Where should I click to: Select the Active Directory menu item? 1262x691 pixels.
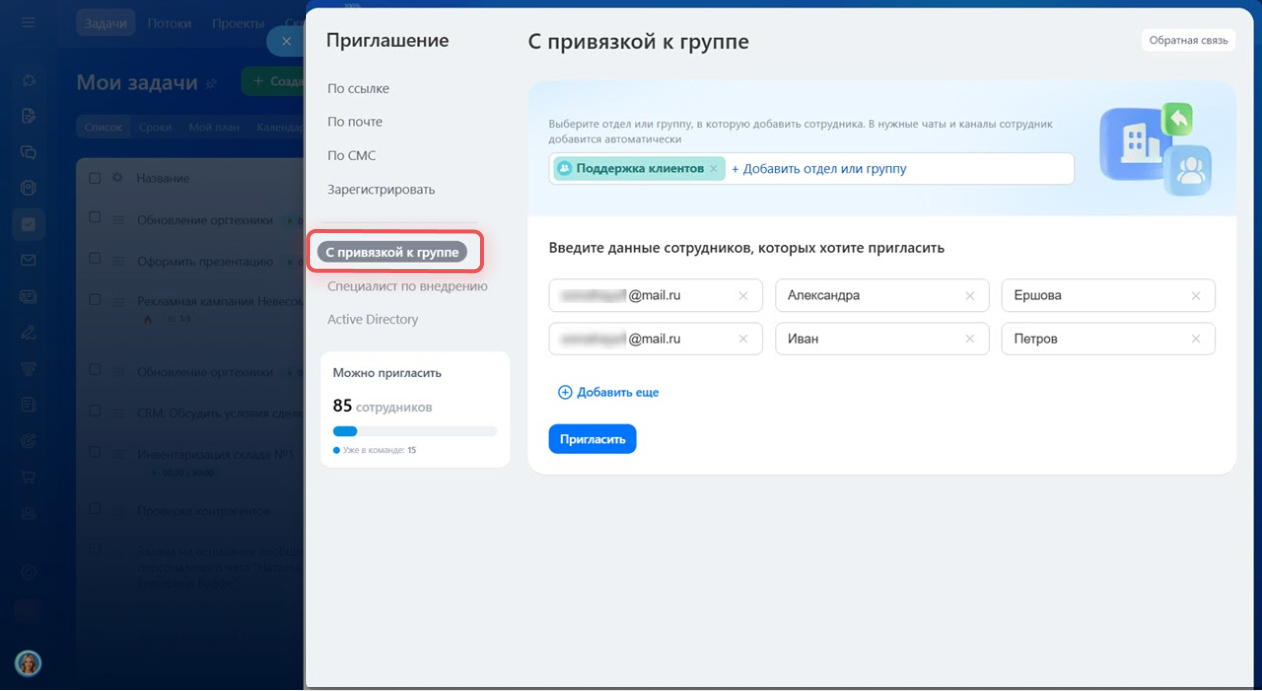point(372,320)
